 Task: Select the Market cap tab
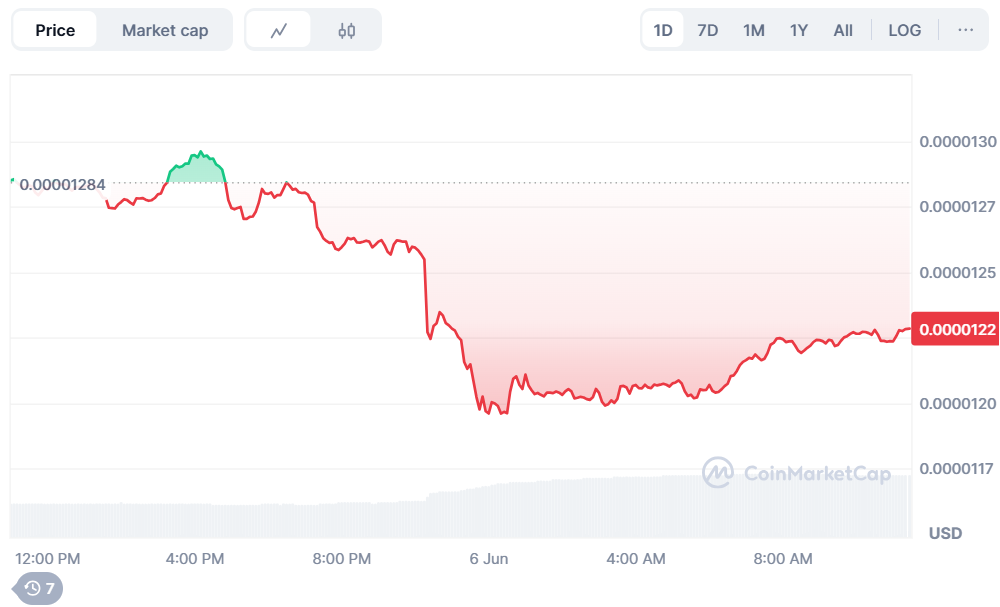pyautogui.click(x=165, y=30)
